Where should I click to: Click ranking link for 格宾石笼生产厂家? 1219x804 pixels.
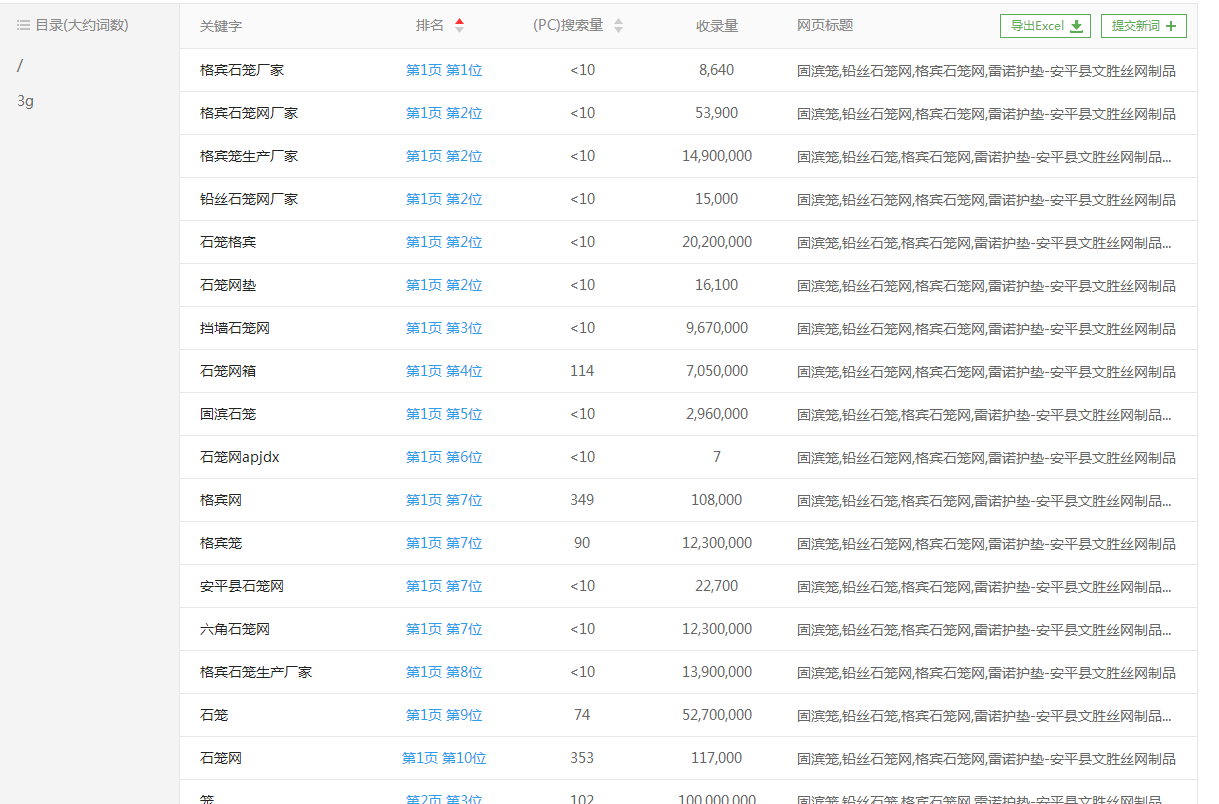(x=443, y=672)
